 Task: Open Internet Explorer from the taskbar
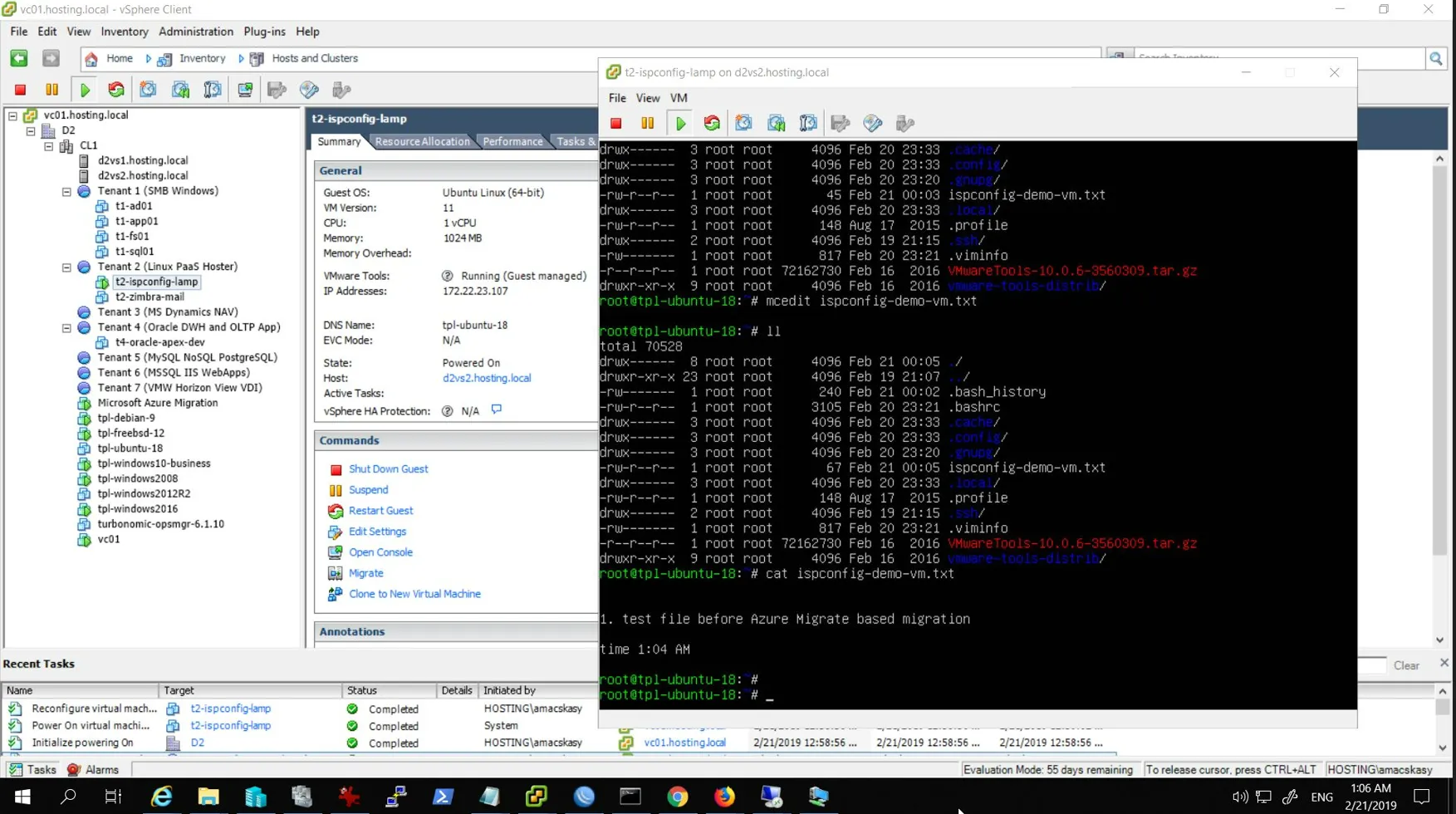(x=161, y=797)
